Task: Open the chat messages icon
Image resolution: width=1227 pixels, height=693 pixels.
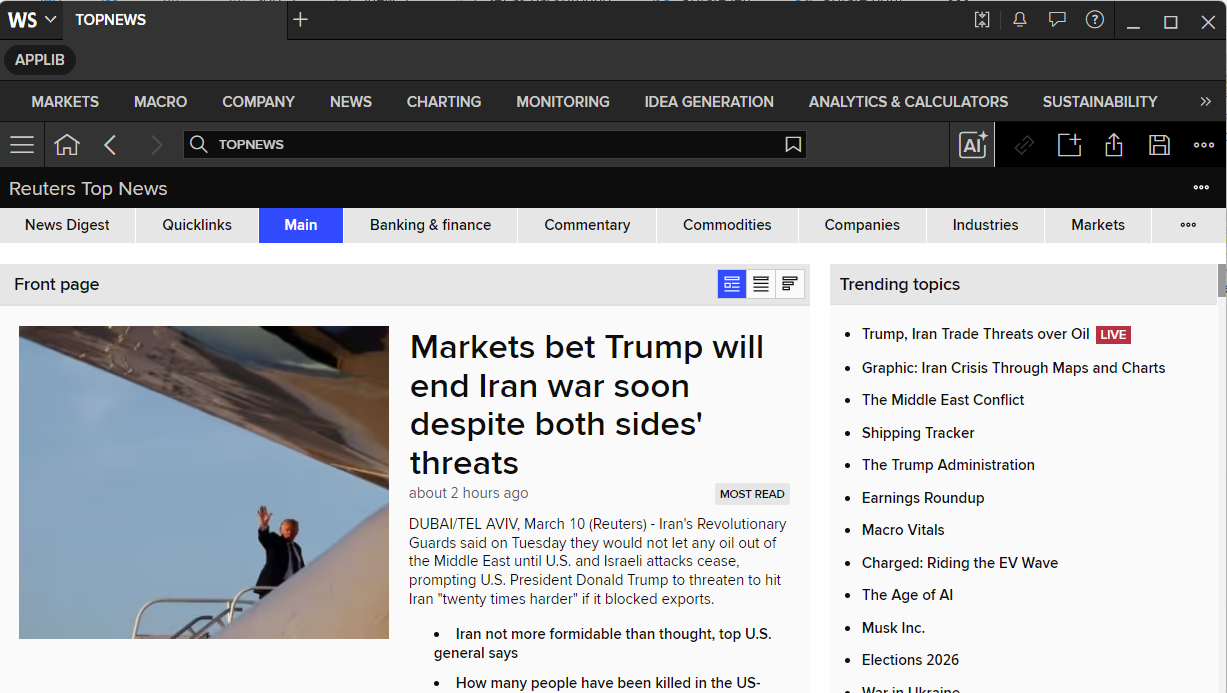Action: pyautogui.click(x=1057, y=20)
